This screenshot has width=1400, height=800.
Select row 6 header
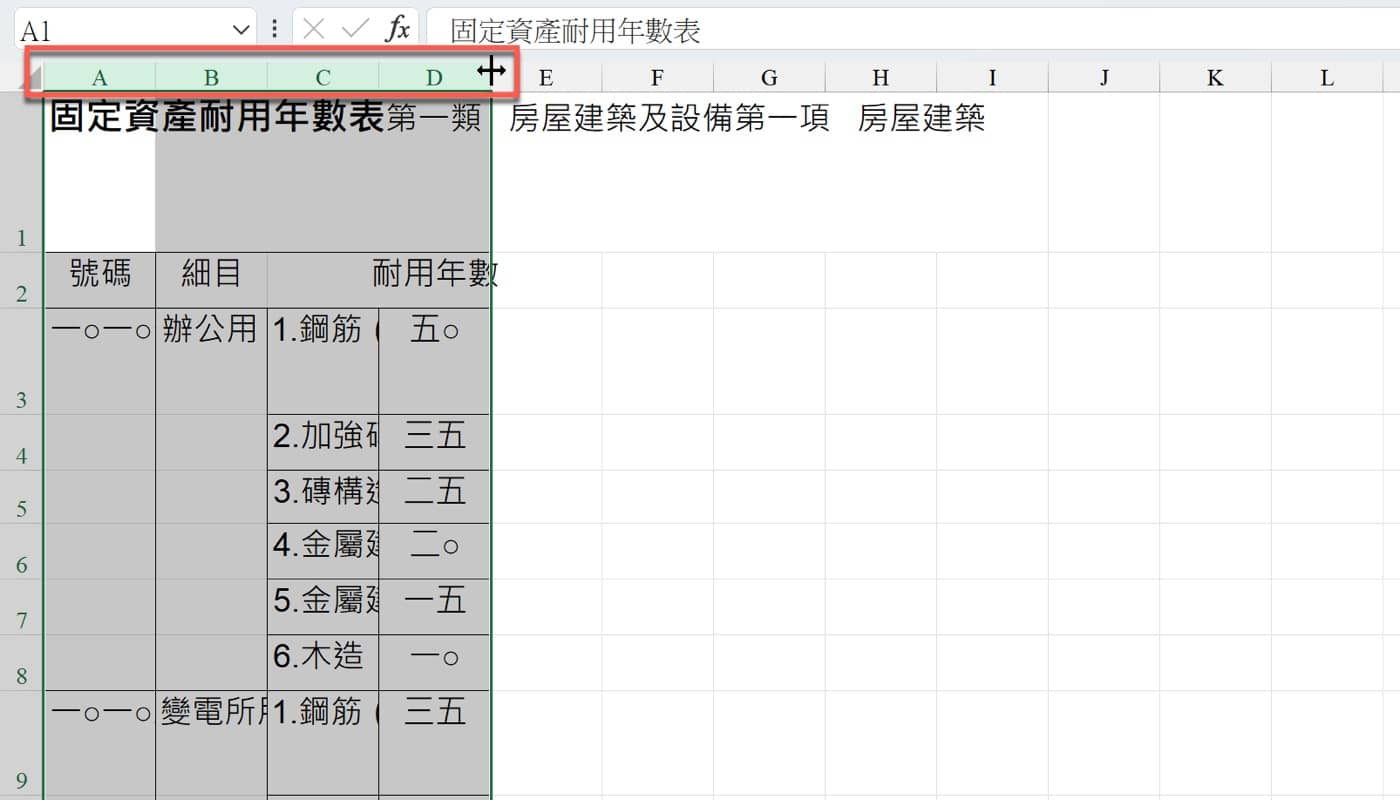(22, 551)
